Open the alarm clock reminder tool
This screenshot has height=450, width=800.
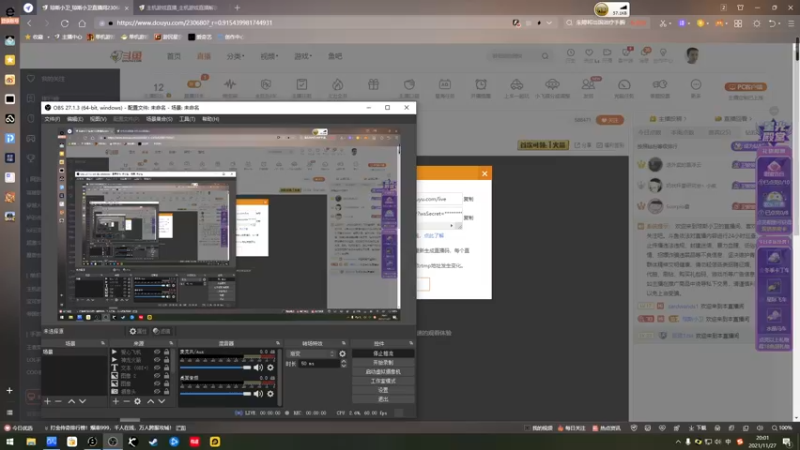tap(481, 85)
